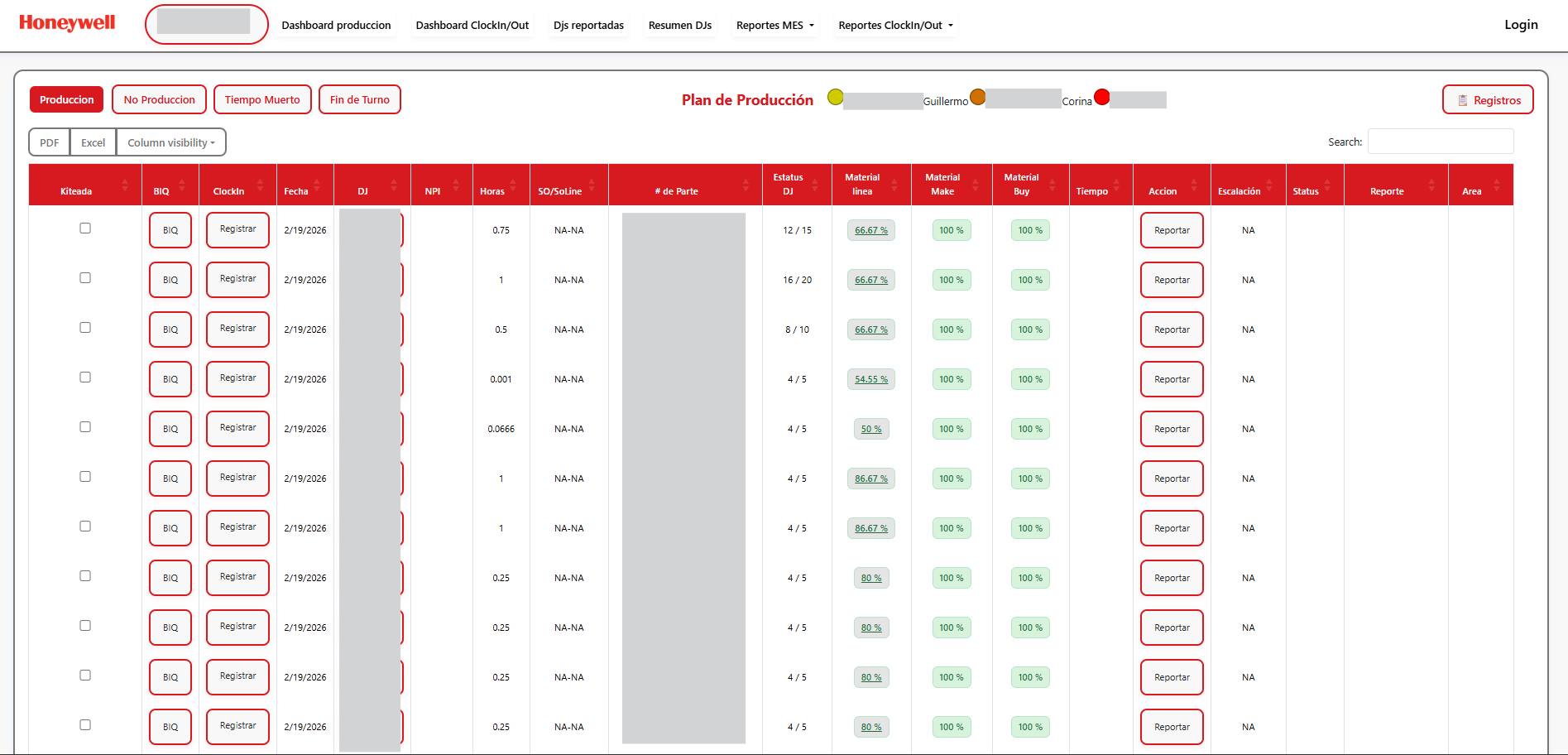
Task: Toggle the Kiteada checkbox in the last row
Action: [x=85, y=725]
